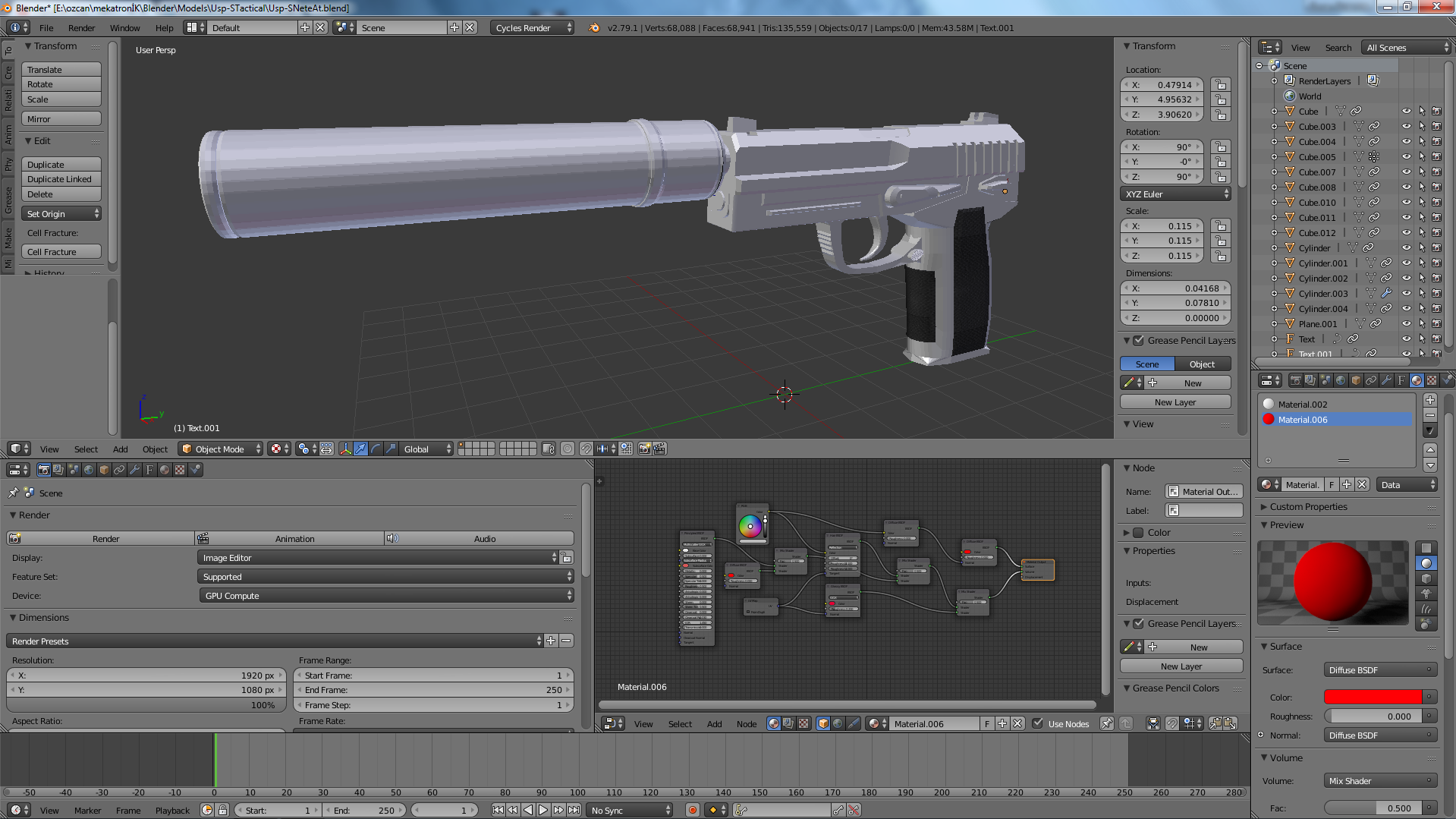Select the rotate manipulator arc icon
This screenshot has height=819, width=1456.
pyautogui.click(x=376, y=449)
